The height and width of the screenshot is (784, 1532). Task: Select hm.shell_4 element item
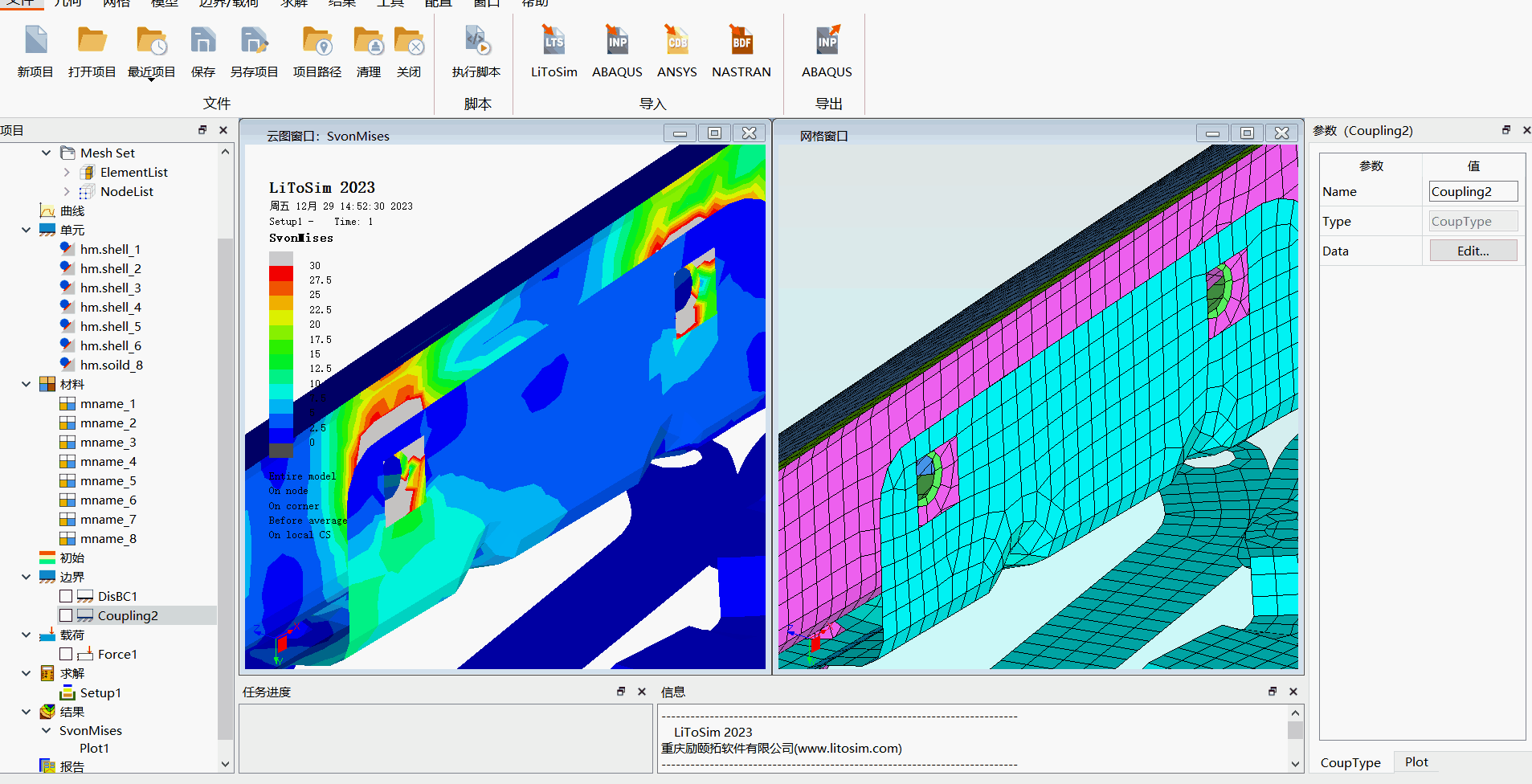pyautogui.click(x=110, y=307)
